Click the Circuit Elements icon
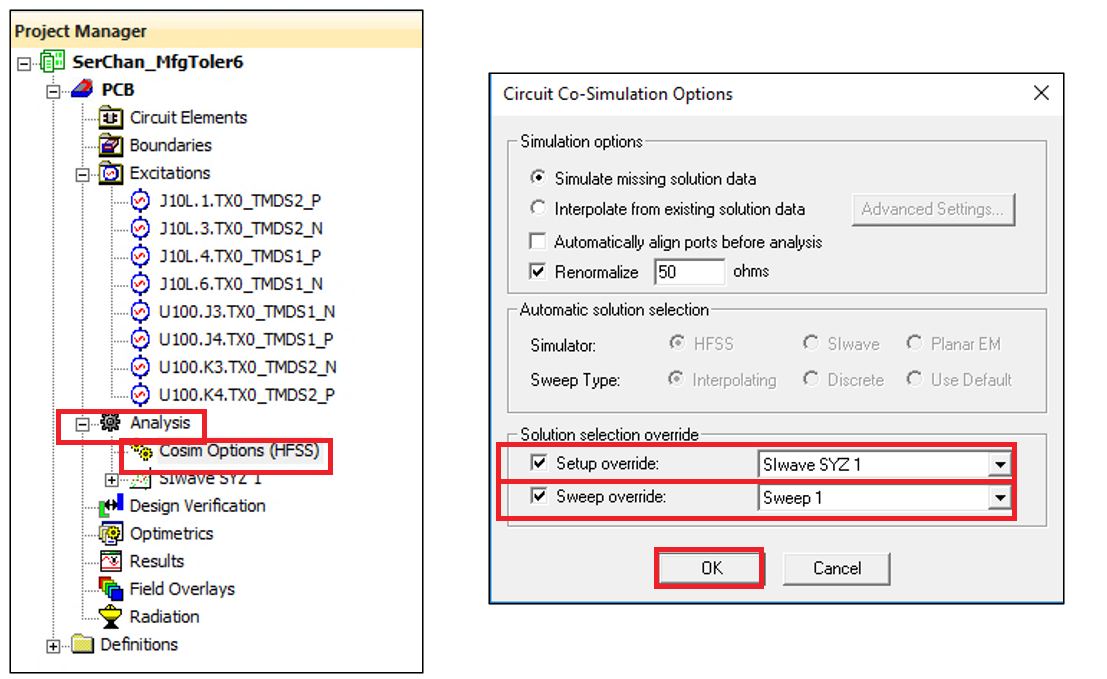 113,117
